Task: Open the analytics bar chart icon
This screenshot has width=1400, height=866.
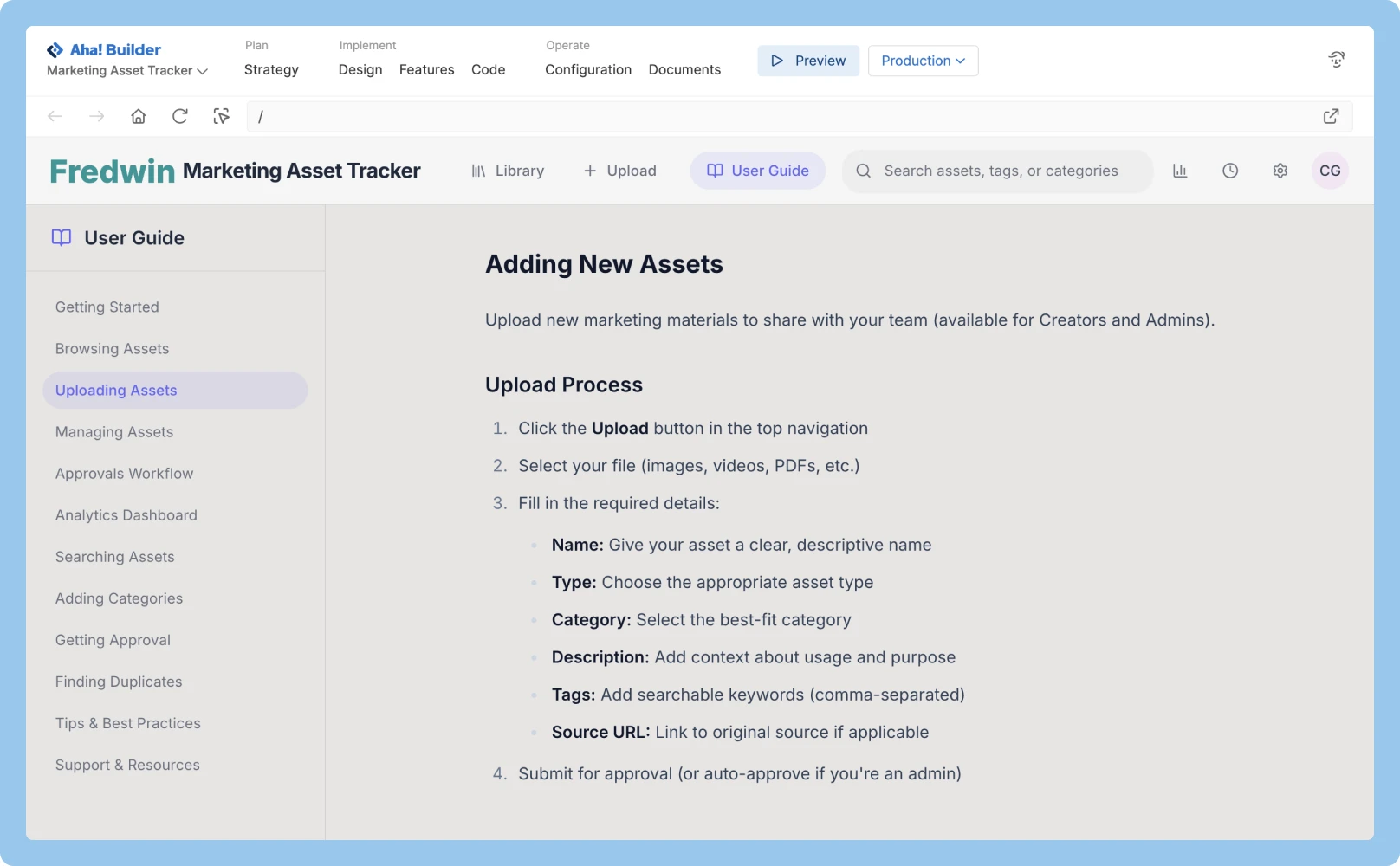Action: tap(1180, 171)
